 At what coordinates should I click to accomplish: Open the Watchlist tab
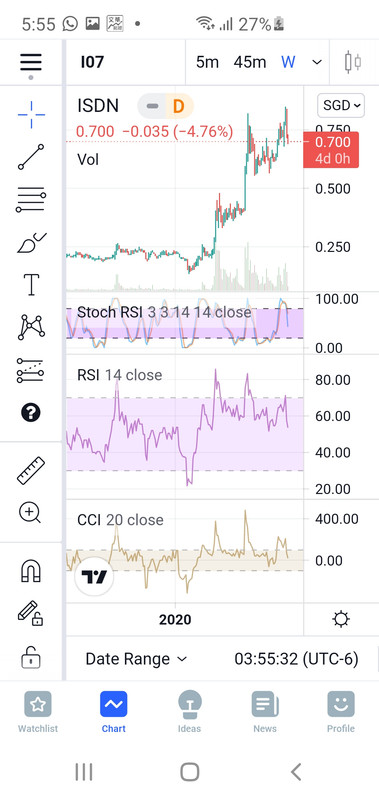[38, 712]
